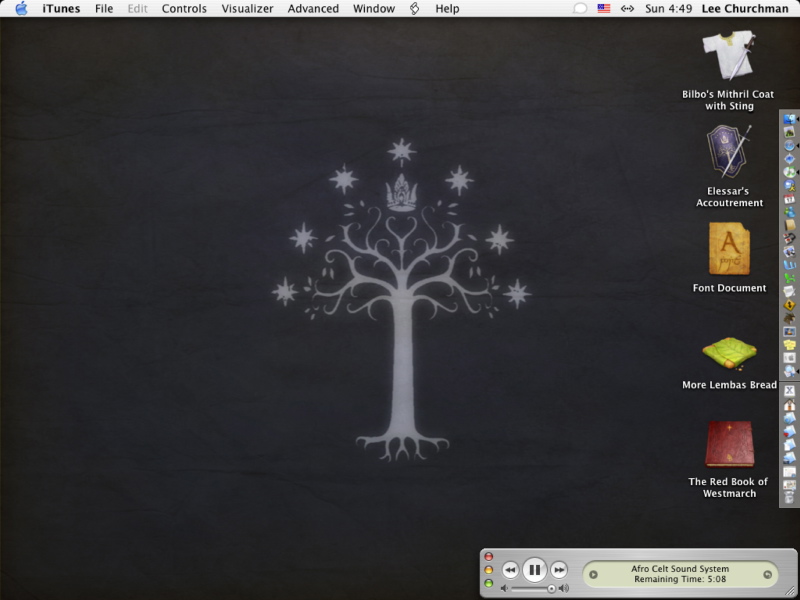Select the Elessar's Accoutrement desktop icon
Viewport: 800px width, 600px height.
click(x=728, y=152)
